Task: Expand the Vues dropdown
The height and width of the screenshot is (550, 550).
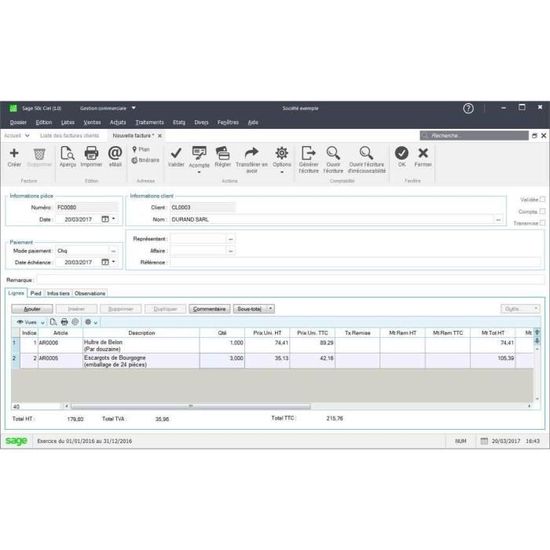Action: pos(42,322)
